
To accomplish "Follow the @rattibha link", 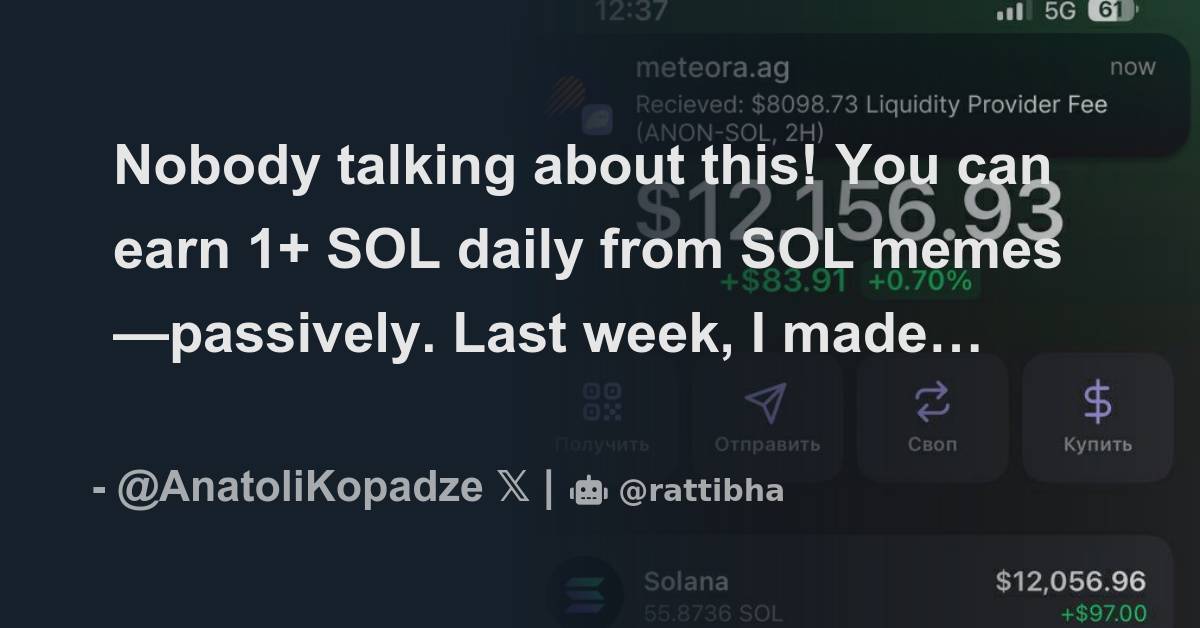I will point(700,489).
